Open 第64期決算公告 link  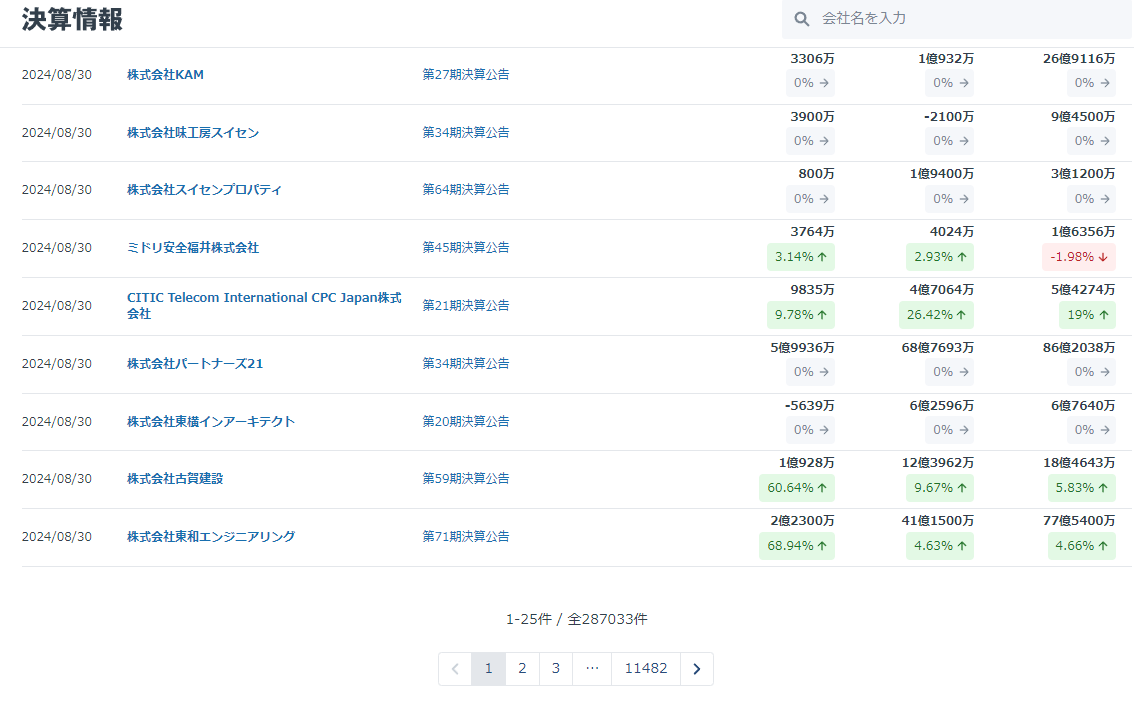(x=466, y=189)
